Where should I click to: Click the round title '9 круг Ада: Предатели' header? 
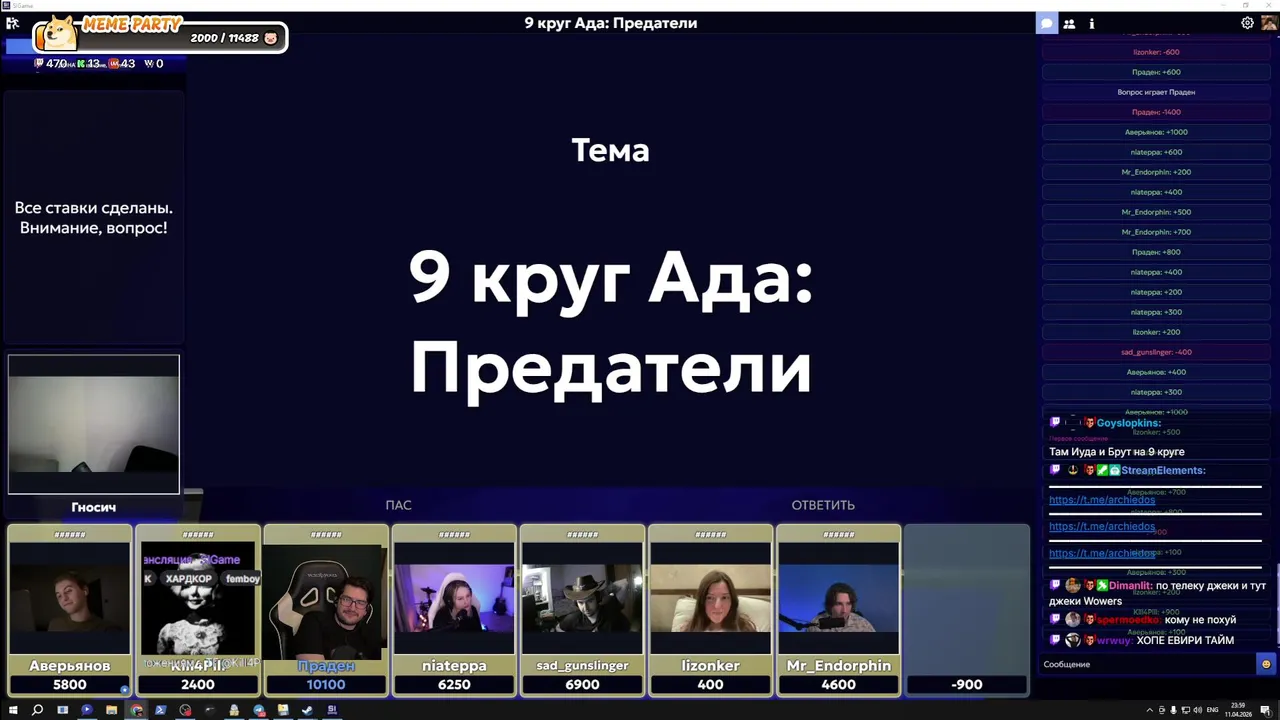pos(610,23)
